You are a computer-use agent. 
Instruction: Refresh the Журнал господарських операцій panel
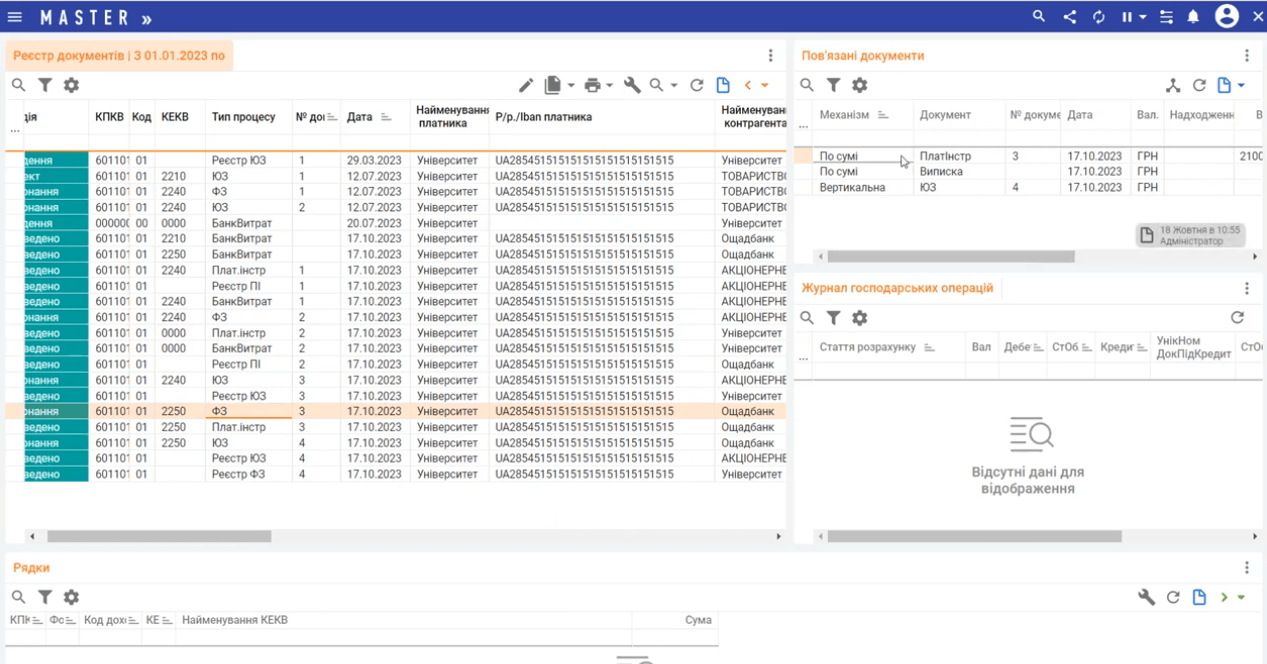click(1237, 318)
